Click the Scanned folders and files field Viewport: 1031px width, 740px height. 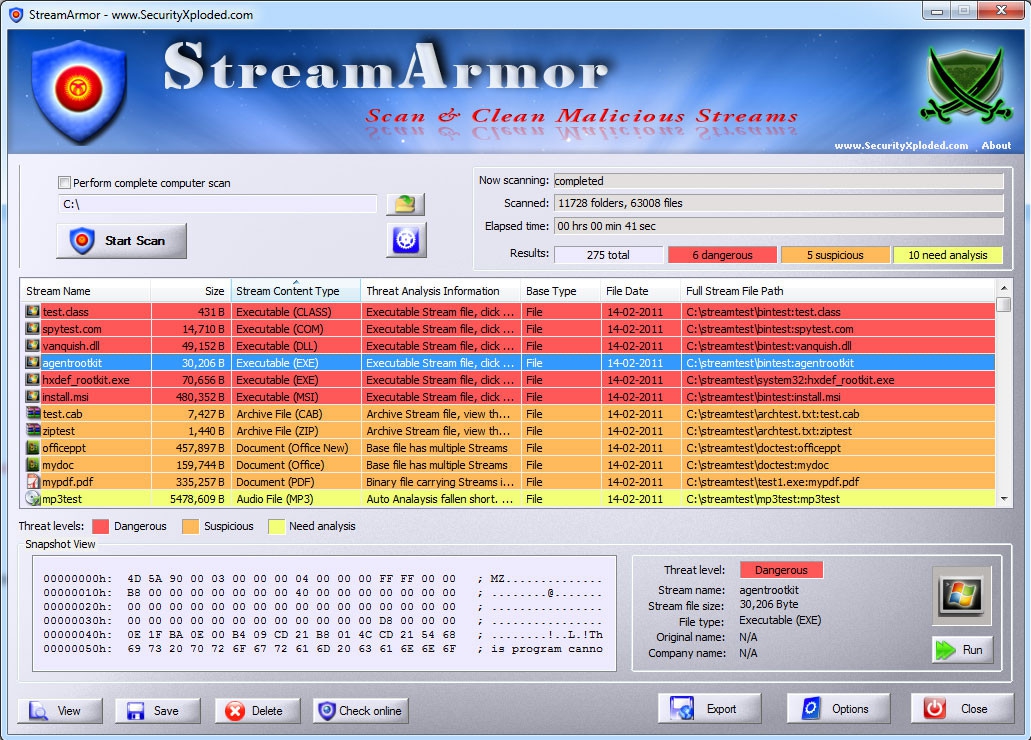pyautogui.click(x=779, y=203)
